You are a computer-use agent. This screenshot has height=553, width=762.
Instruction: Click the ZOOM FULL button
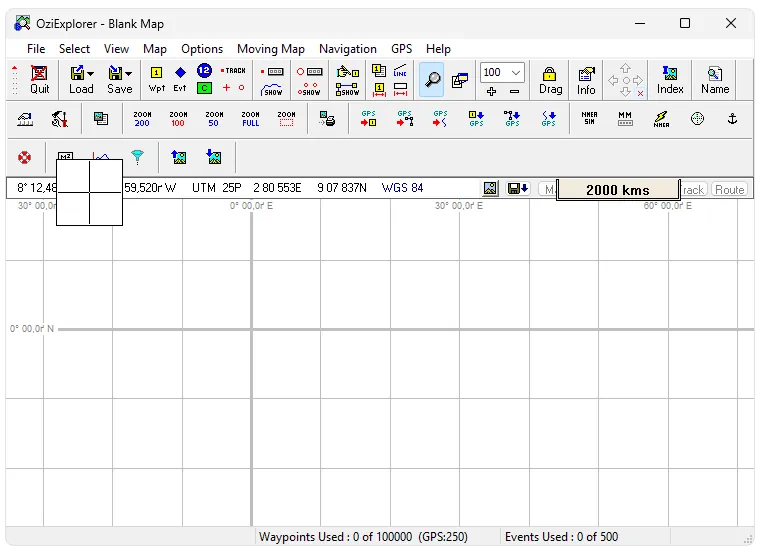(251, 119)
